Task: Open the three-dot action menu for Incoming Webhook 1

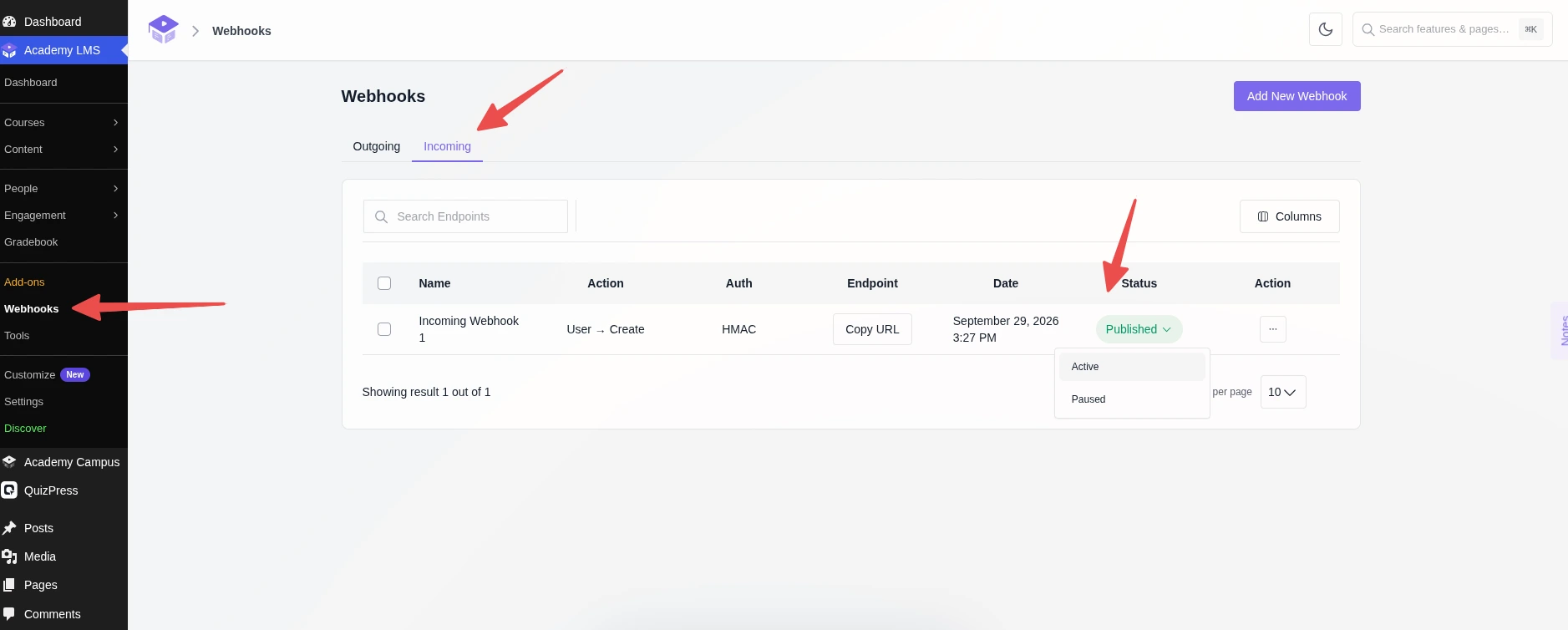Action: point(1272,329)
